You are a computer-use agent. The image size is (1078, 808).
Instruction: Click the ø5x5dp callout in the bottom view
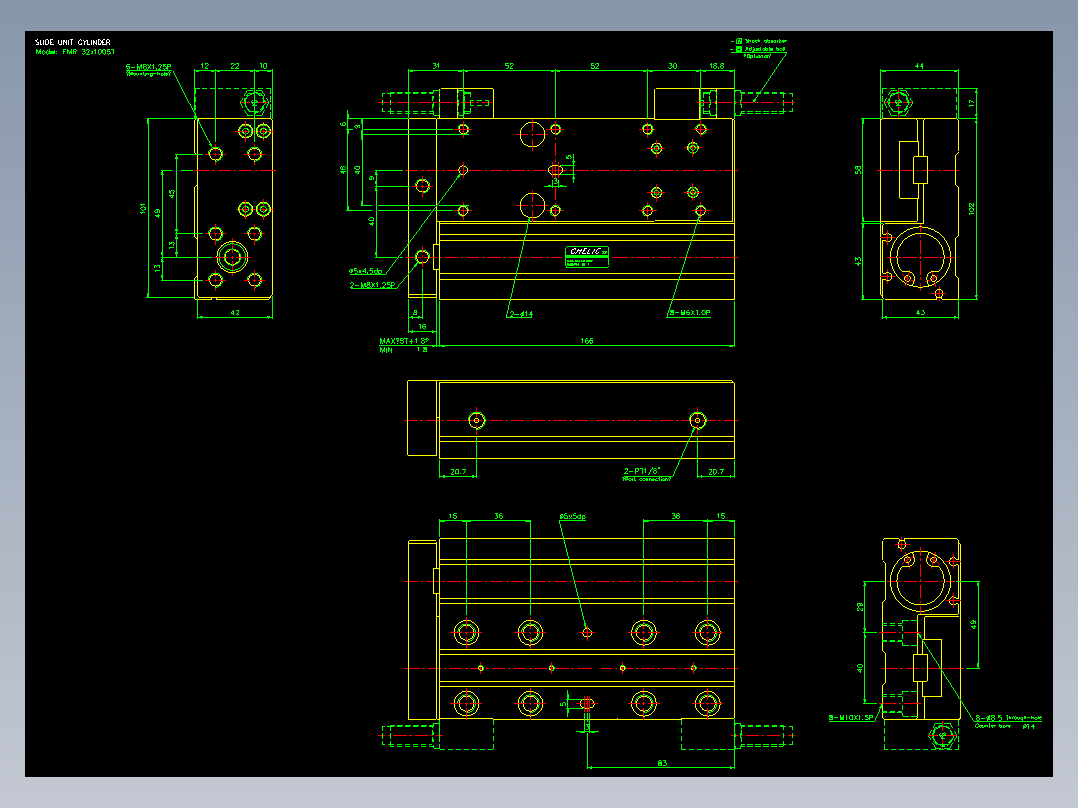[573, 516]
